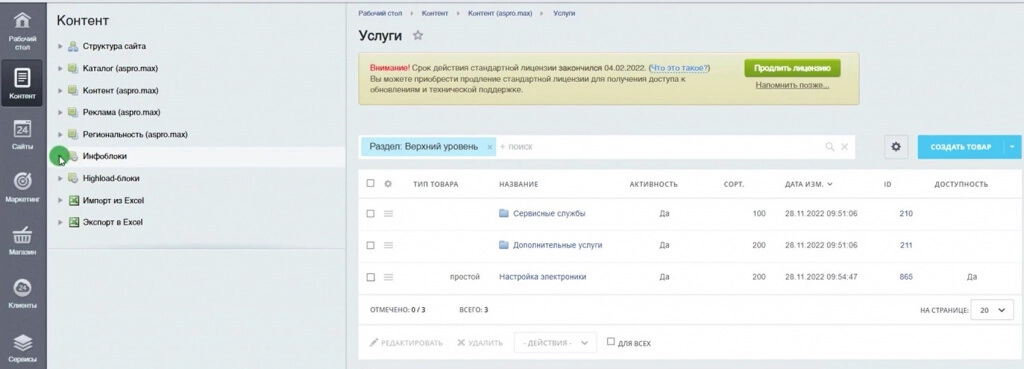This screenshot has width=1024, height=369.
Task: Click the Дополнительные услуги folder icon
Action: pyautogui.click(x=504, y=245)
